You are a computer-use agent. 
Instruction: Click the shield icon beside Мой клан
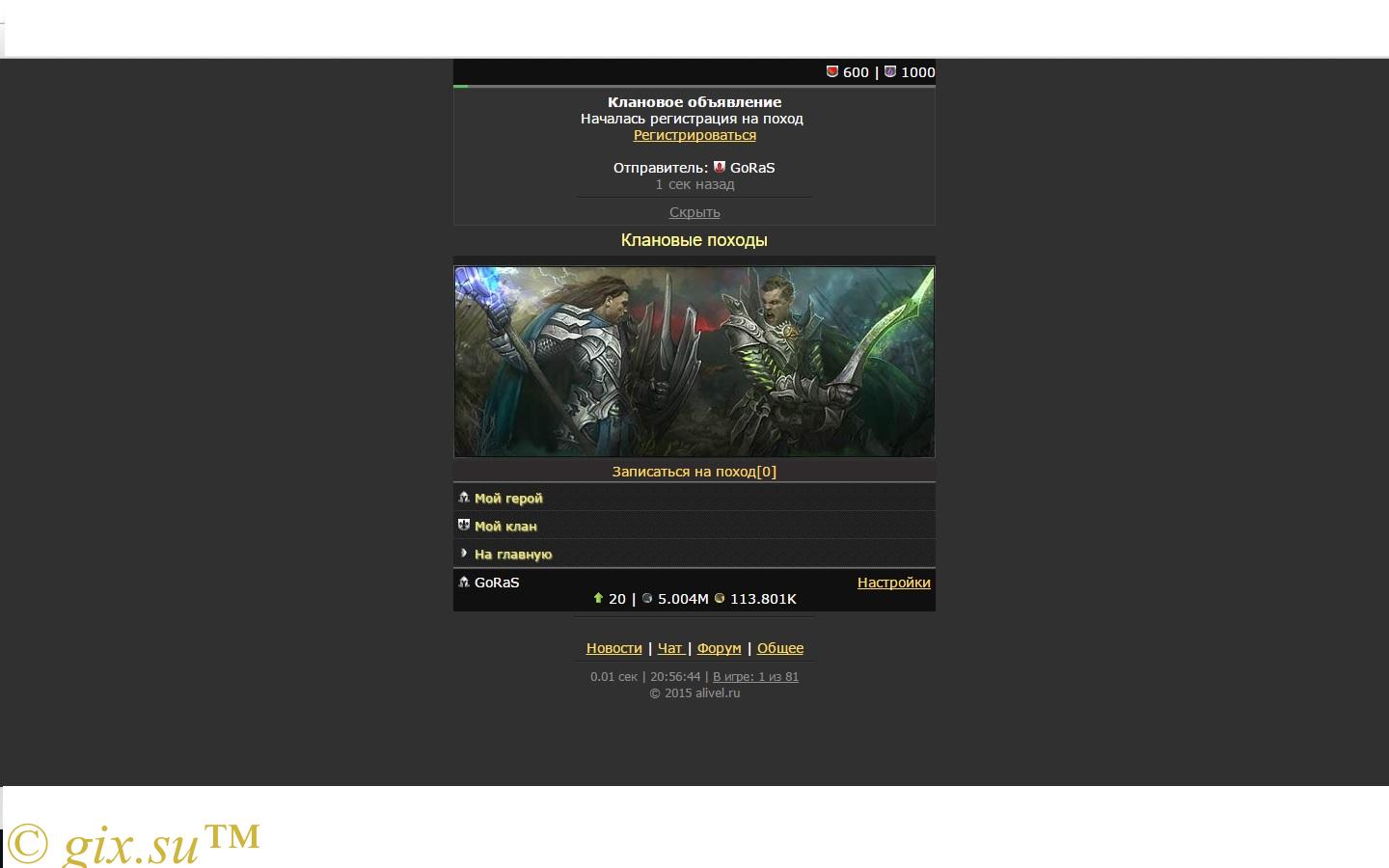point(464,526)
